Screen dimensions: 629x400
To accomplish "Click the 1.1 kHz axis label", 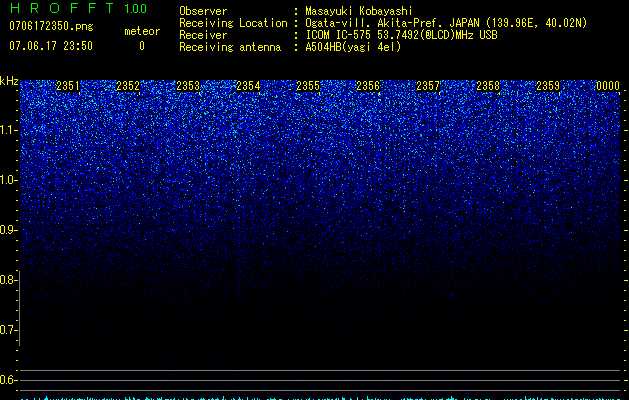I will [8, 130].
